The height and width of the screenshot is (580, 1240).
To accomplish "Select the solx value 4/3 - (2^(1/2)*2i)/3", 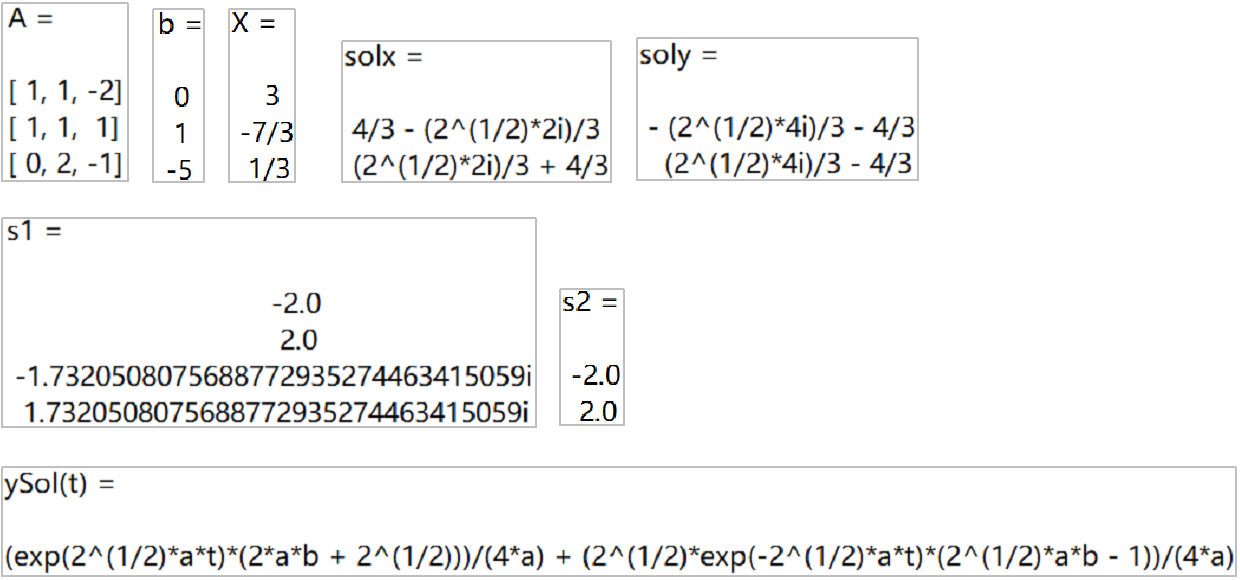I will point(478,129).
